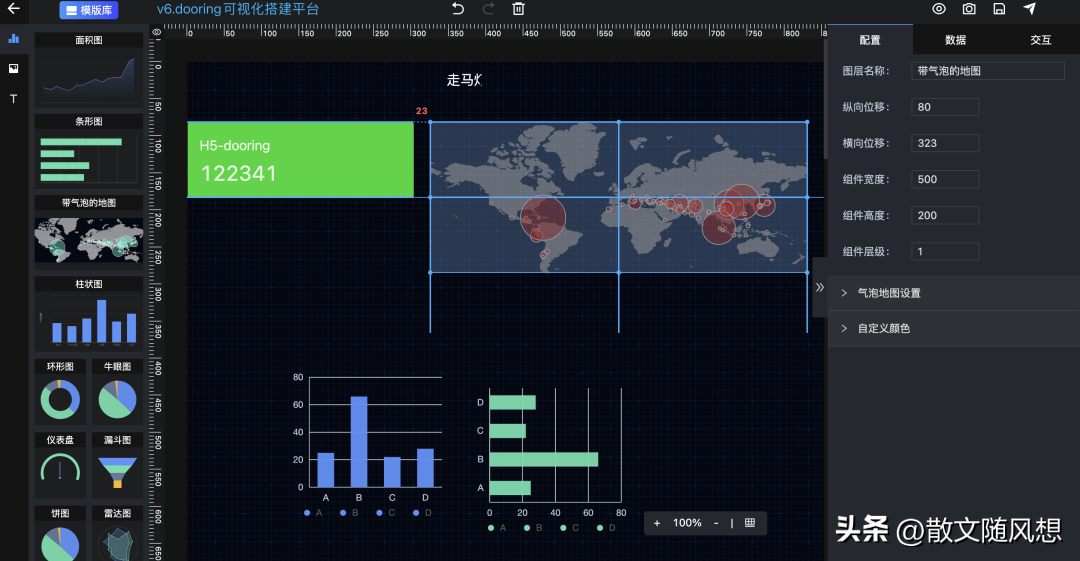Switch to the 交互 tab
The width and height of the screenshot is (1080, 561).
pyautogui.click(x=1040, y=40)
